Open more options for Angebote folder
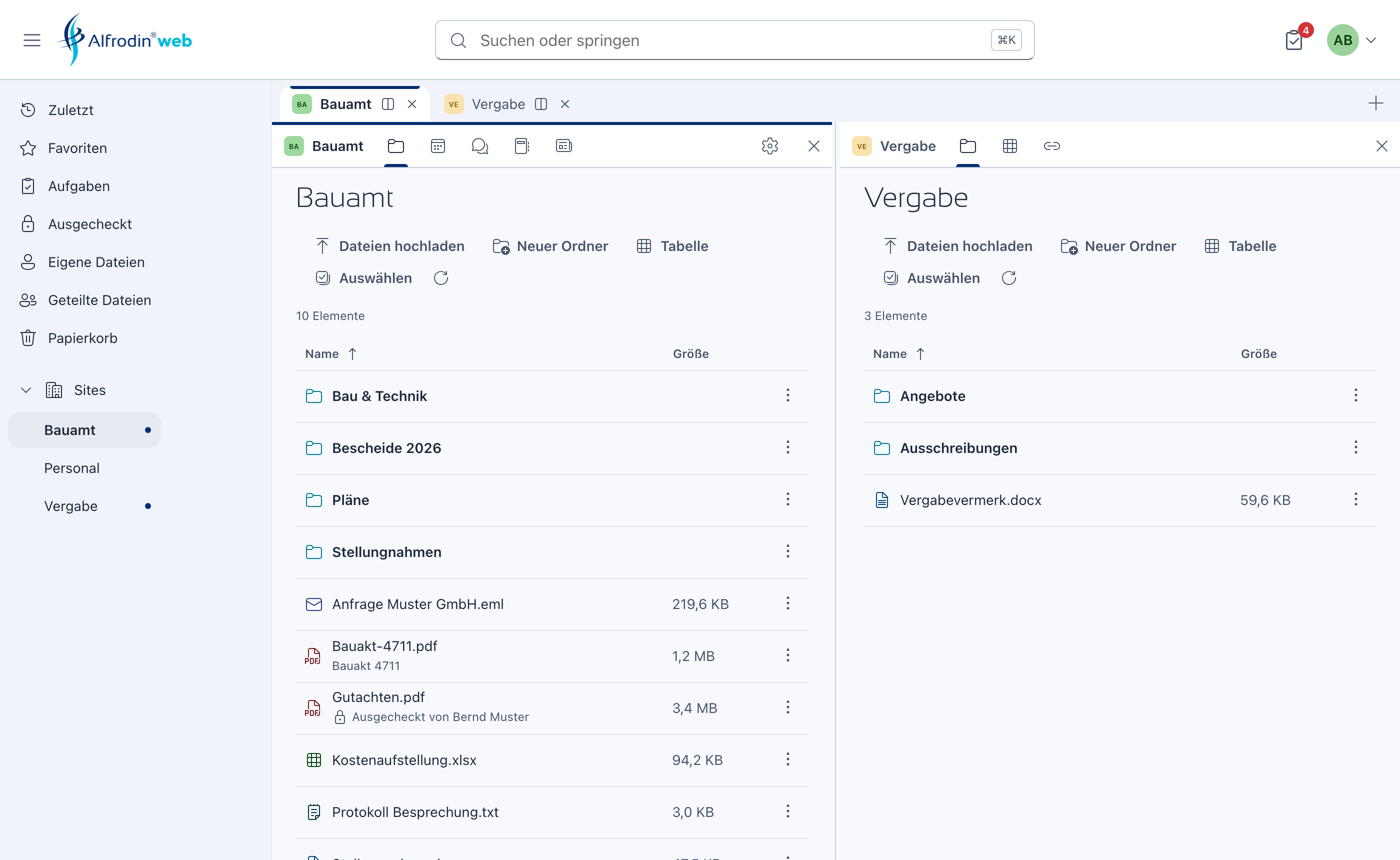 pos(1355,395)
